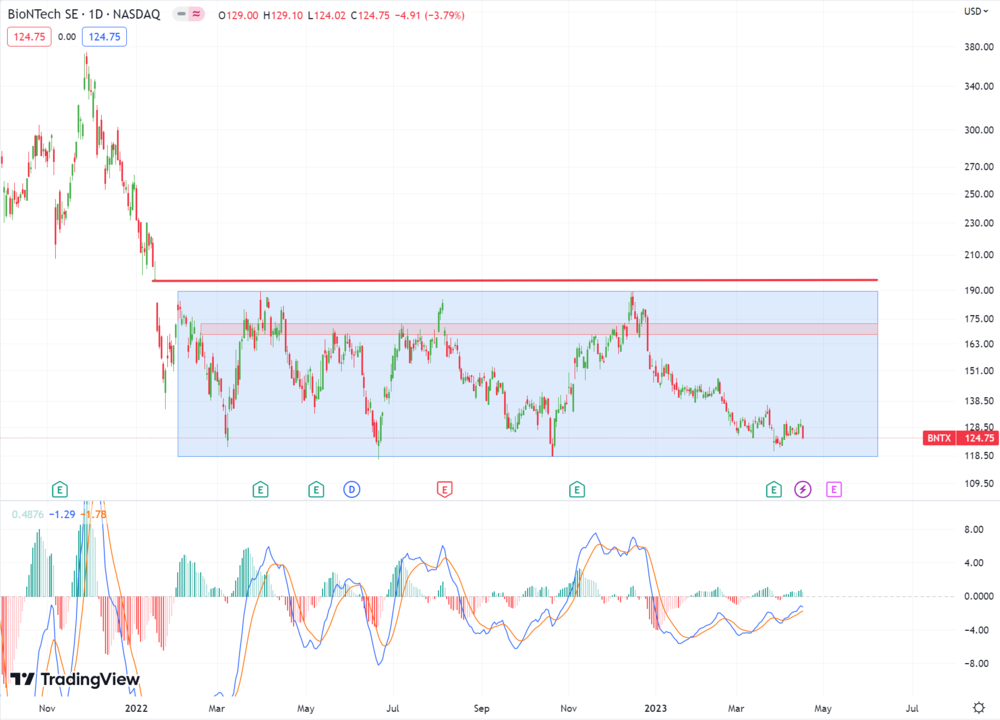Toggle the gray dash pill next to NASDAQ
The height and width of the screenshot is (720, 1000).
pos(181,14)
